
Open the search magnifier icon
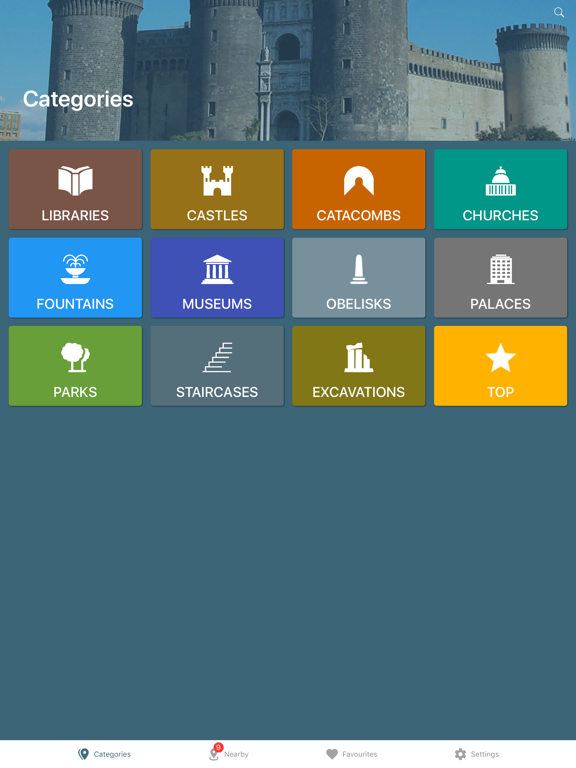559,12
